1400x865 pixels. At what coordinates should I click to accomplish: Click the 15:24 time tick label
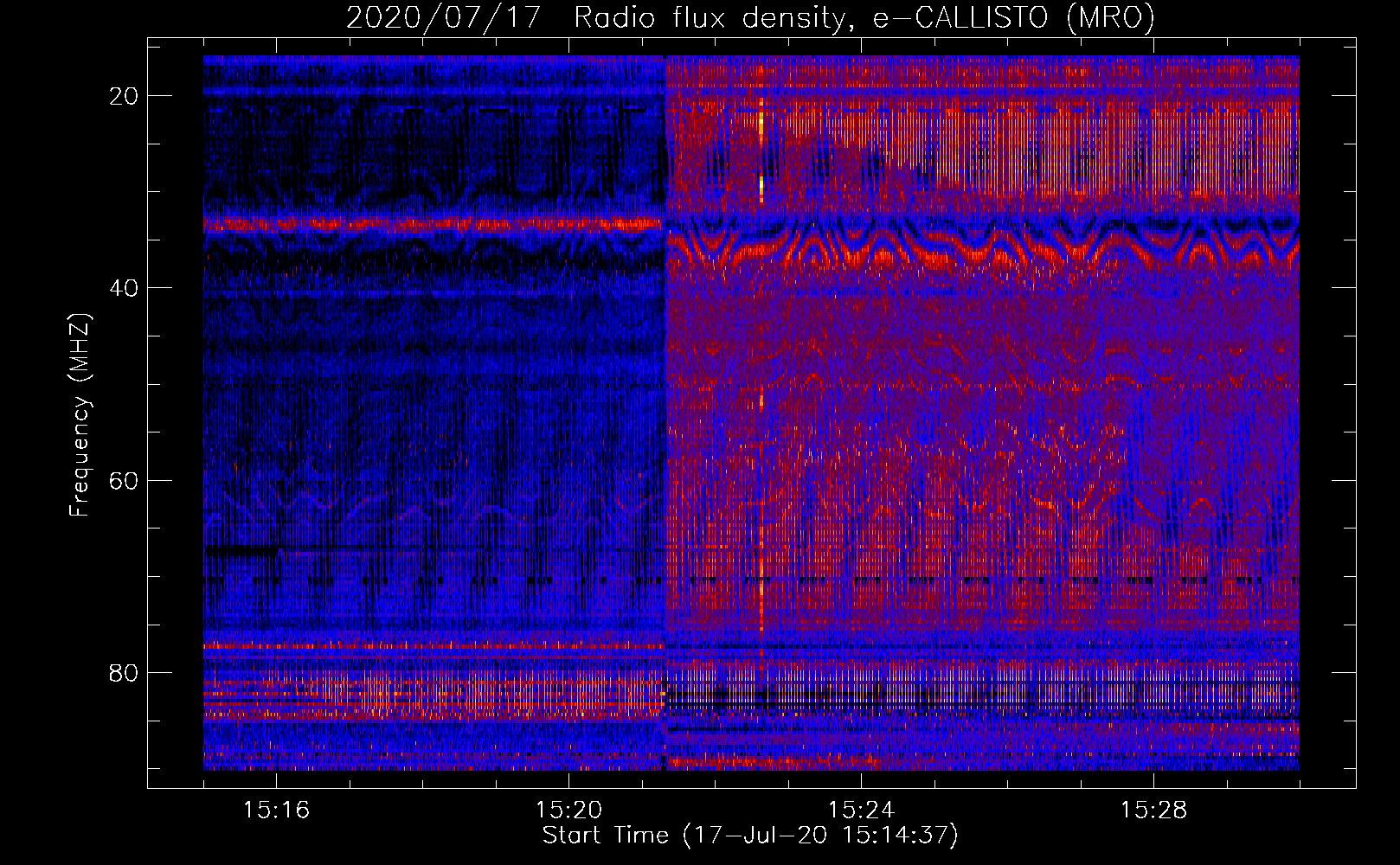[862, 810]
